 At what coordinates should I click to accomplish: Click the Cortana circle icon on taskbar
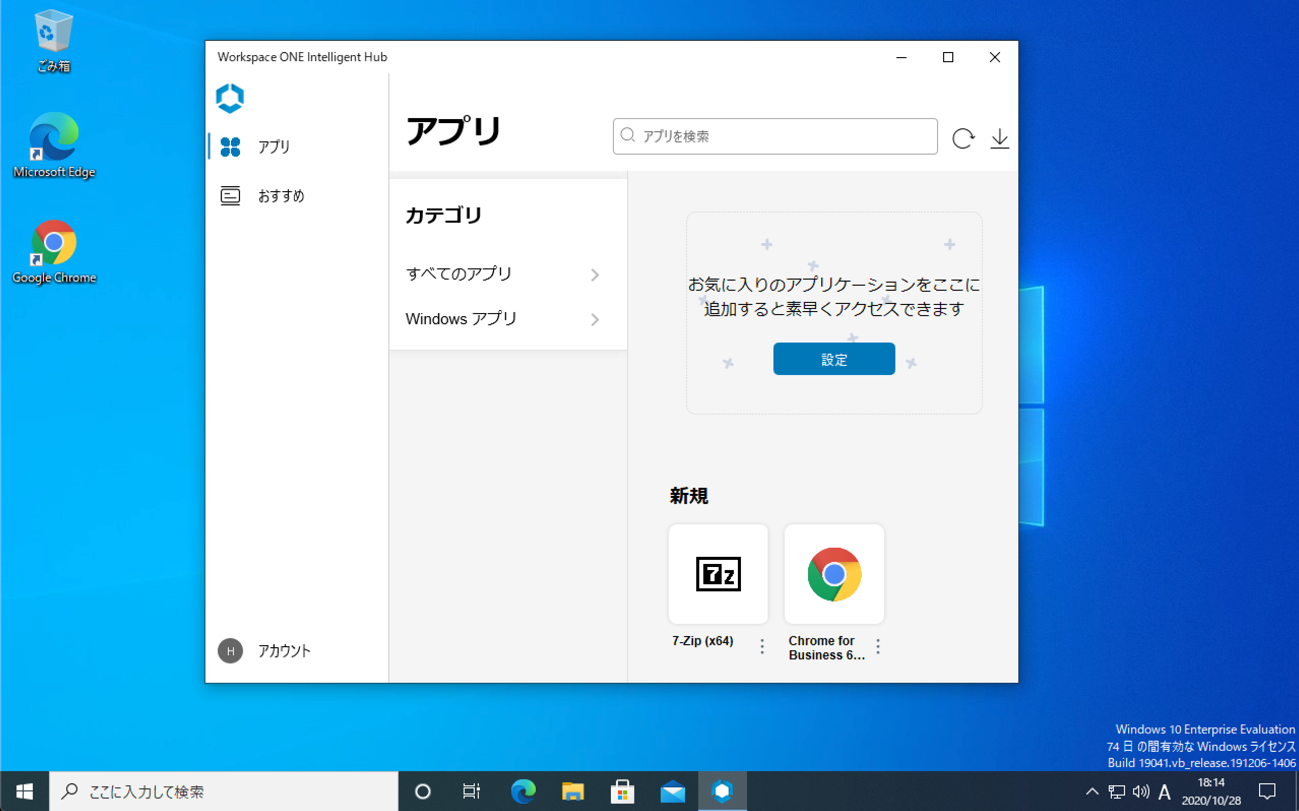(423, 791)
